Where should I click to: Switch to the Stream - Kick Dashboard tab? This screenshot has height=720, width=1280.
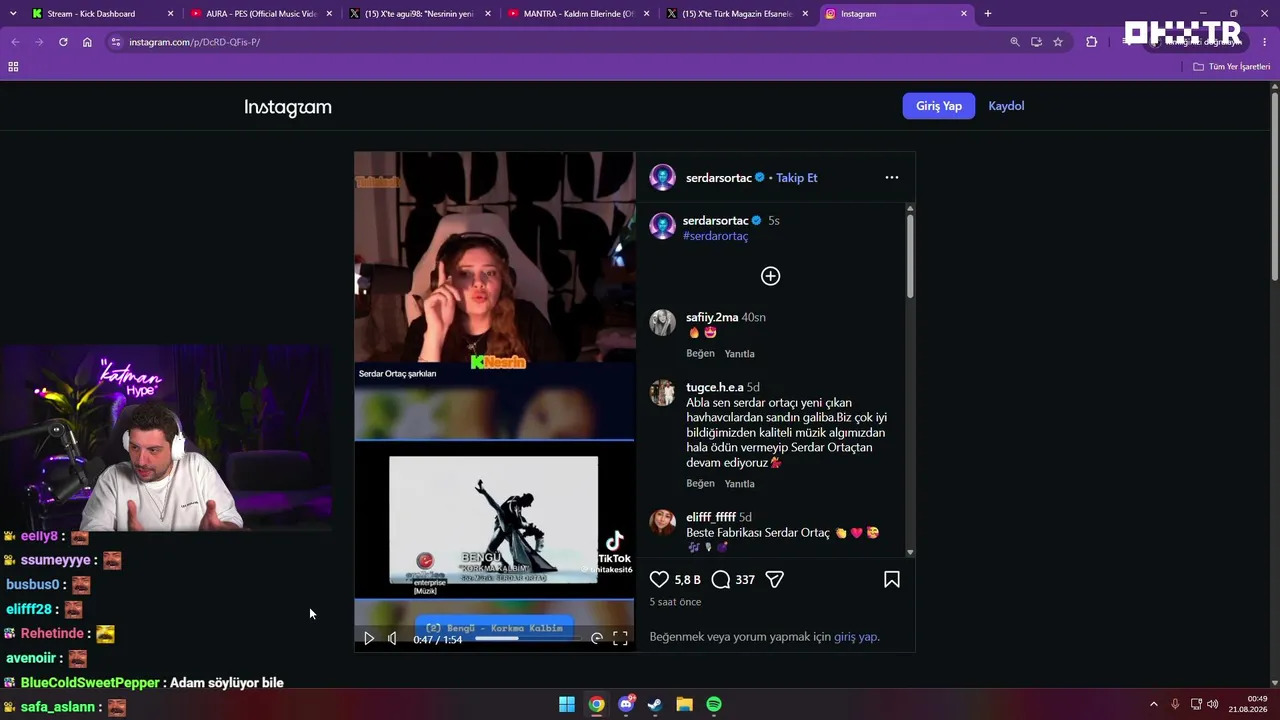[100, 14]
